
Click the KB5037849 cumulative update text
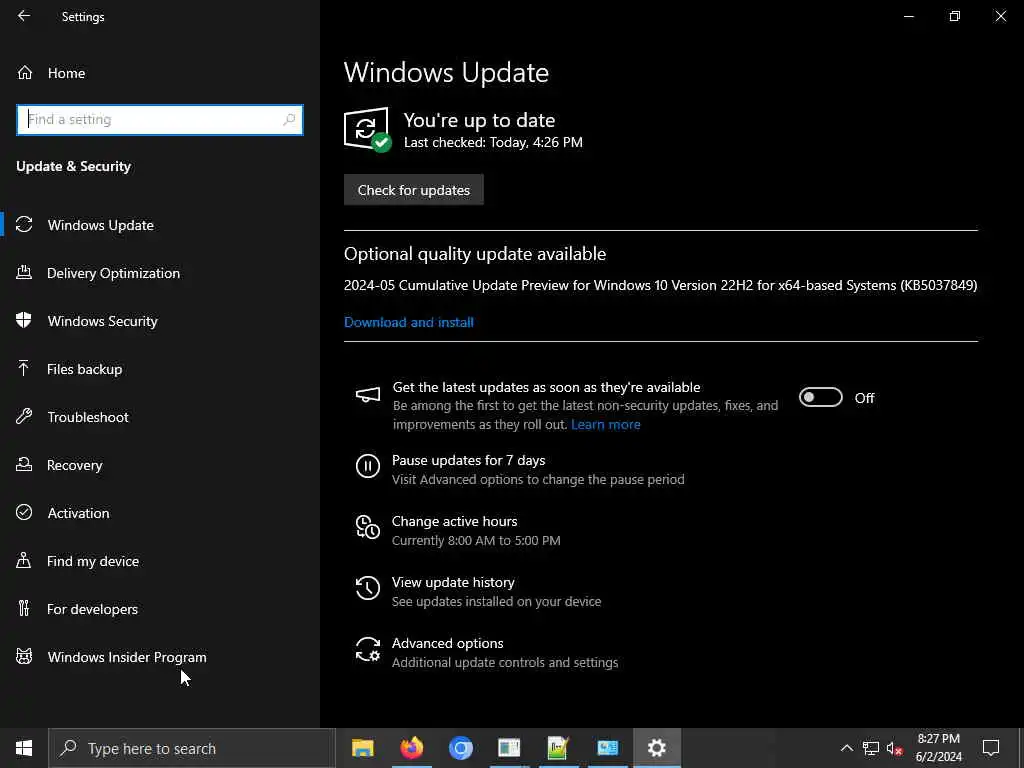pos(660,285)
